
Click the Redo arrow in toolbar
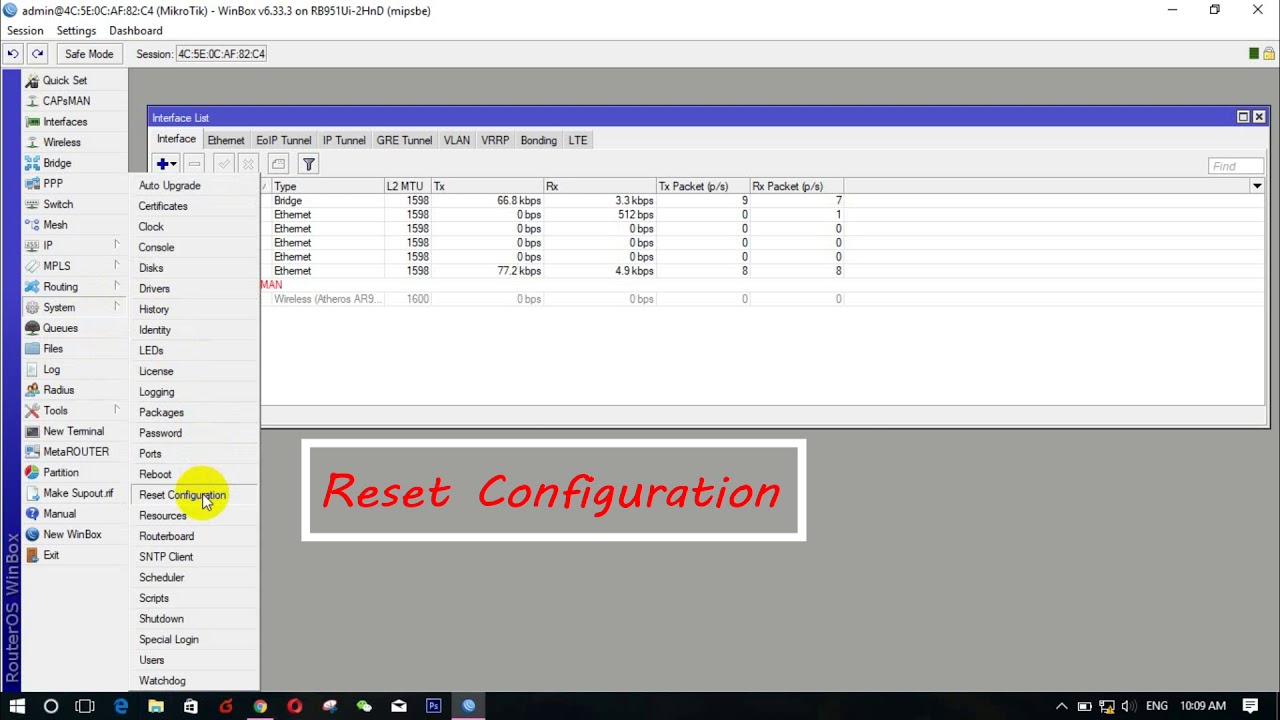37,54
